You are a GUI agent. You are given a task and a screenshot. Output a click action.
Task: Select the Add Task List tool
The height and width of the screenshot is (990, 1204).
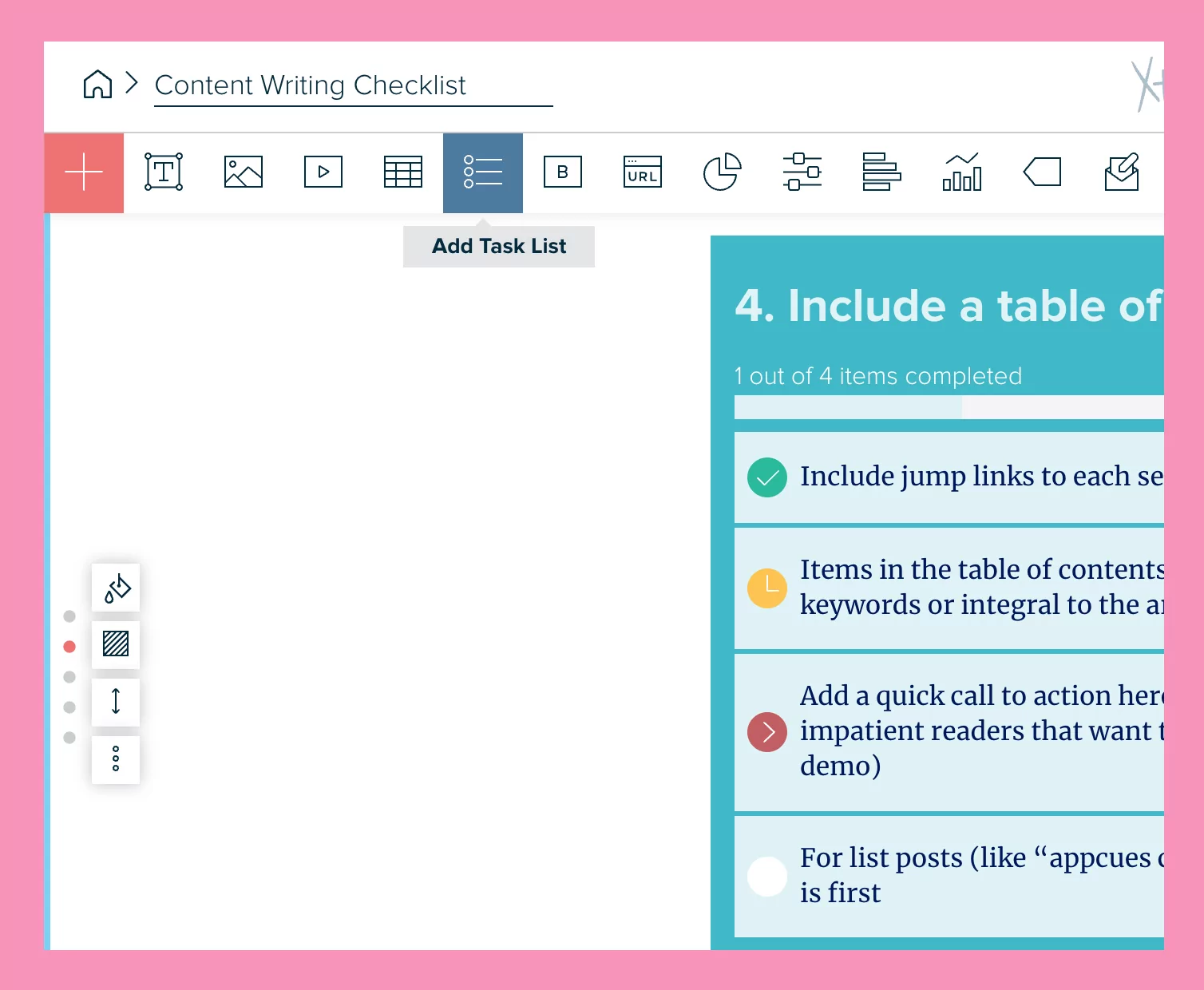pos(482,172)
